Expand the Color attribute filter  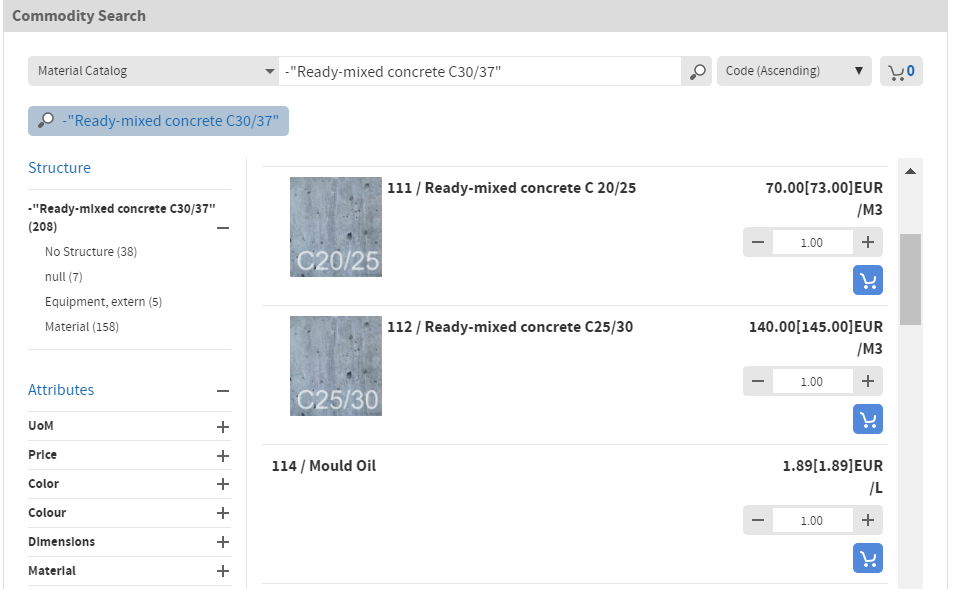pyautogui.click(x=223, y=484)
